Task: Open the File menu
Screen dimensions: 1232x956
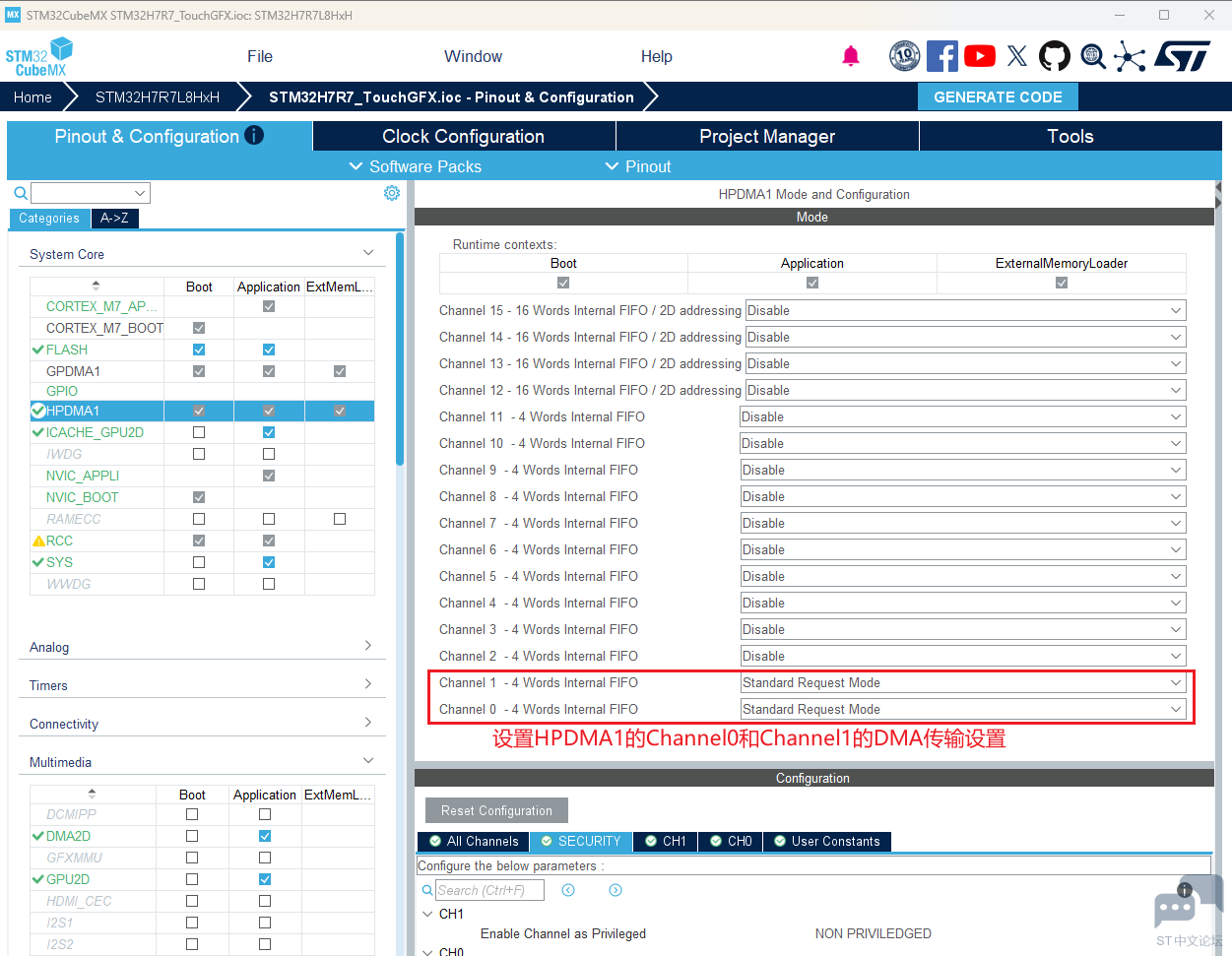Action: click(260, 56)
